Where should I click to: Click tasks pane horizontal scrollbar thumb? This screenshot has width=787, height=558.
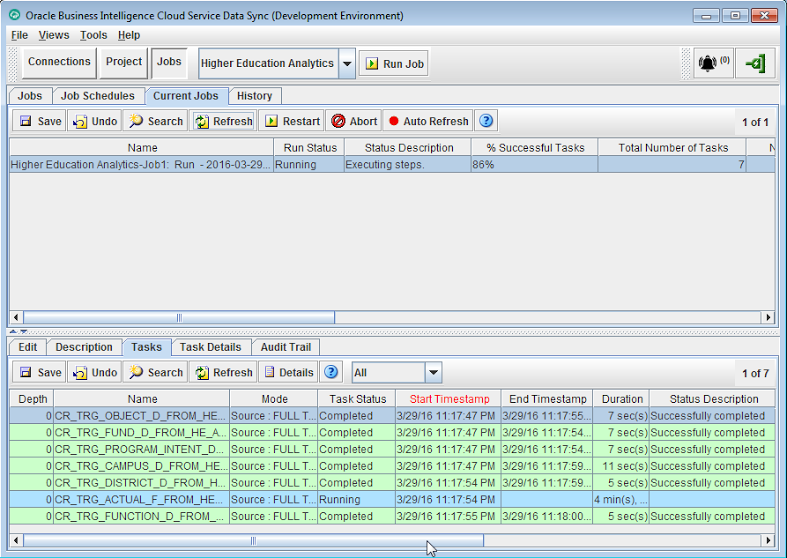(x=253, y=540)
